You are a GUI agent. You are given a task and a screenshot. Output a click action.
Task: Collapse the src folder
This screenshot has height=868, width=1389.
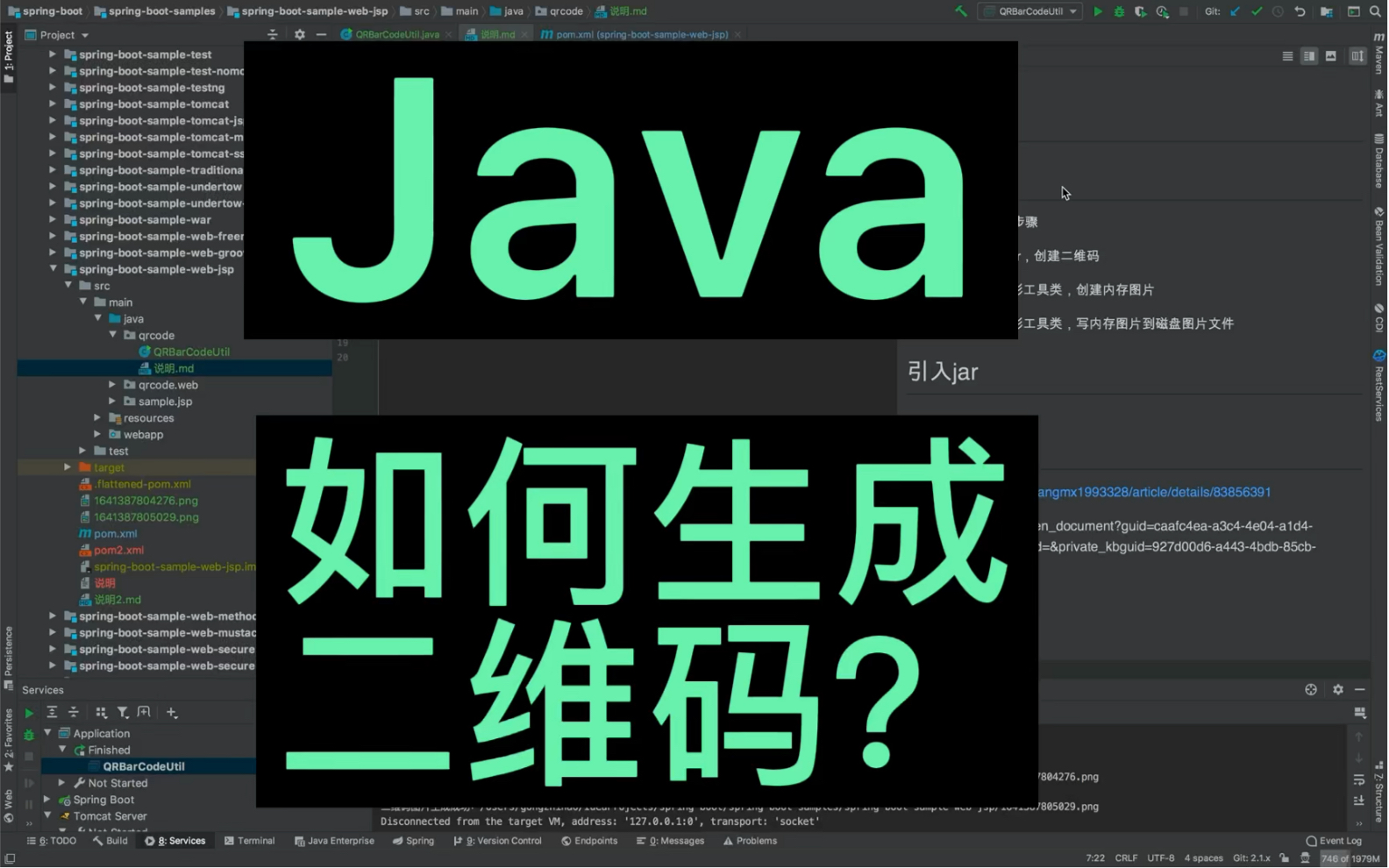(68, 286)
